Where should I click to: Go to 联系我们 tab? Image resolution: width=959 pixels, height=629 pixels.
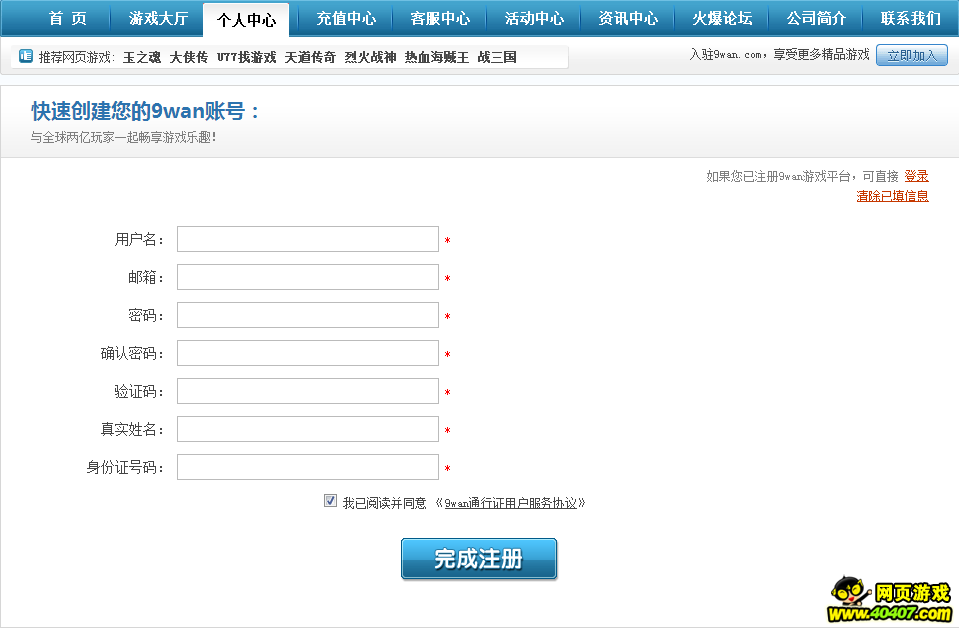tap(911, 18)
